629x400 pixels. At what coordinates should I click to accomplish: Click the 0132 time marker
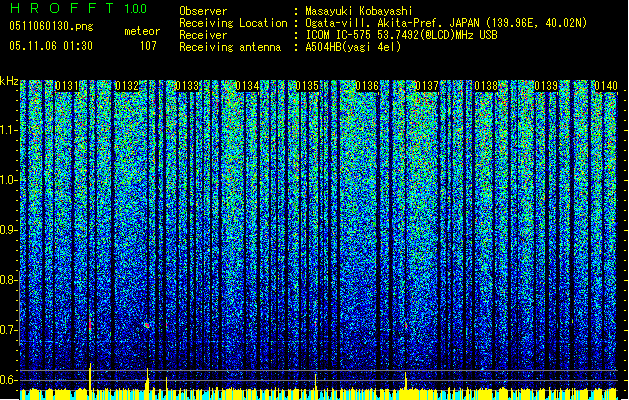[127, 86]
